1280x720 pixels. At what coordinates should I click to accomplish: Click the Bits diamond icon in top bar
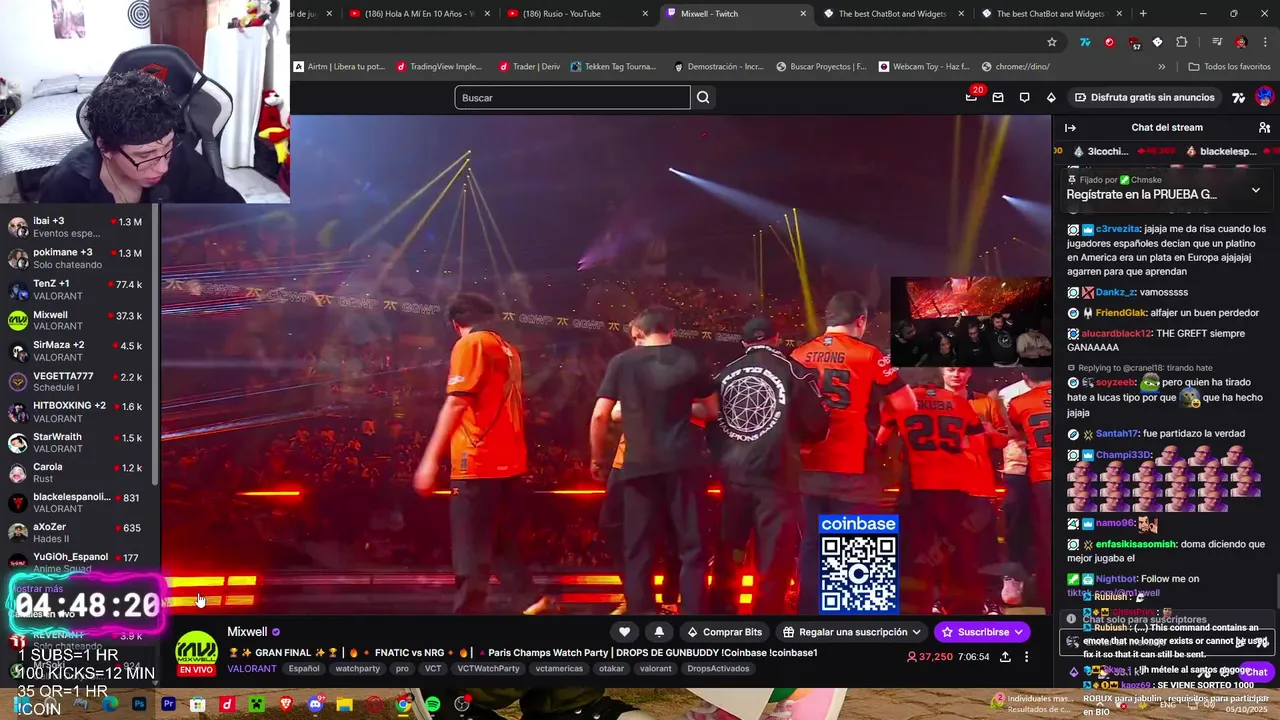point(1051,97)
